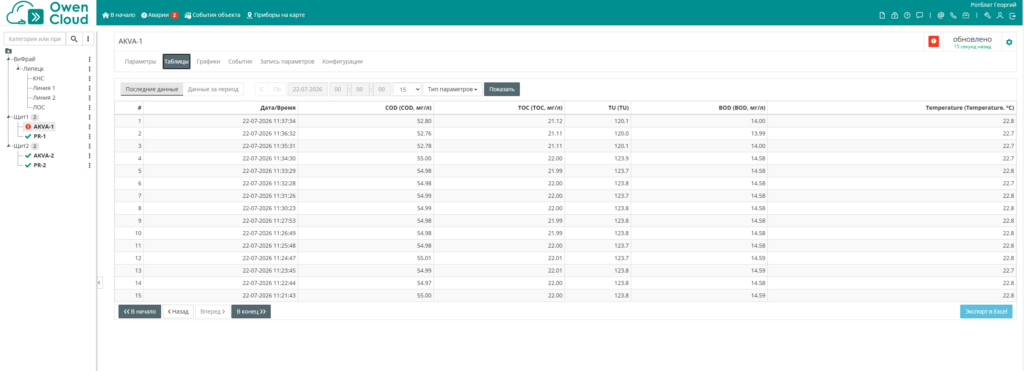Click '<< В начало' pagination button
The width and height of the screenshot is (1024, 371).
pyautogui.click(x=139, y=312)
